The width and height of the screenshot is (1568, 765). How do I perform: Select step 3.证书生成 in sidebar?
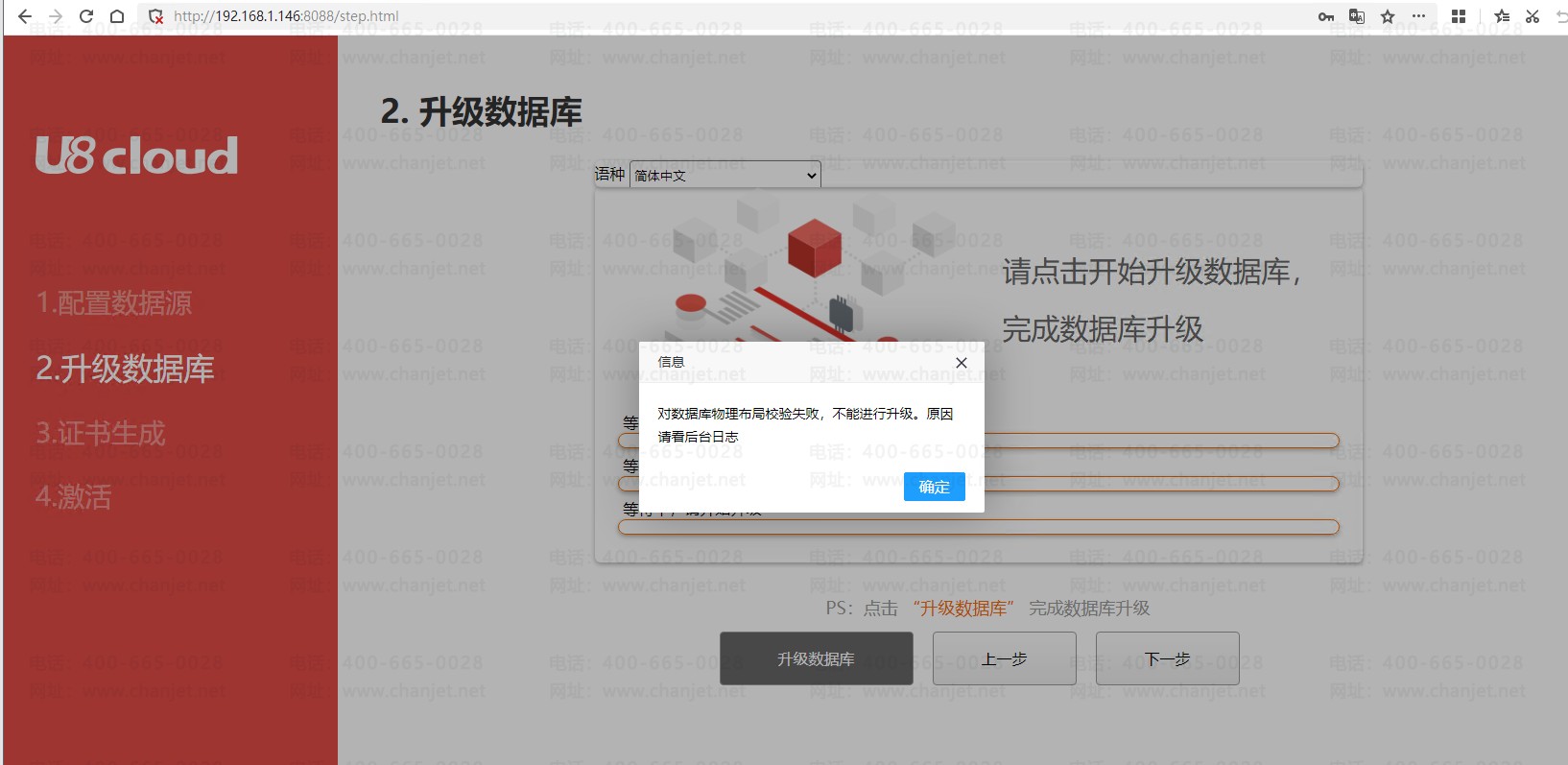click(101, 433)
